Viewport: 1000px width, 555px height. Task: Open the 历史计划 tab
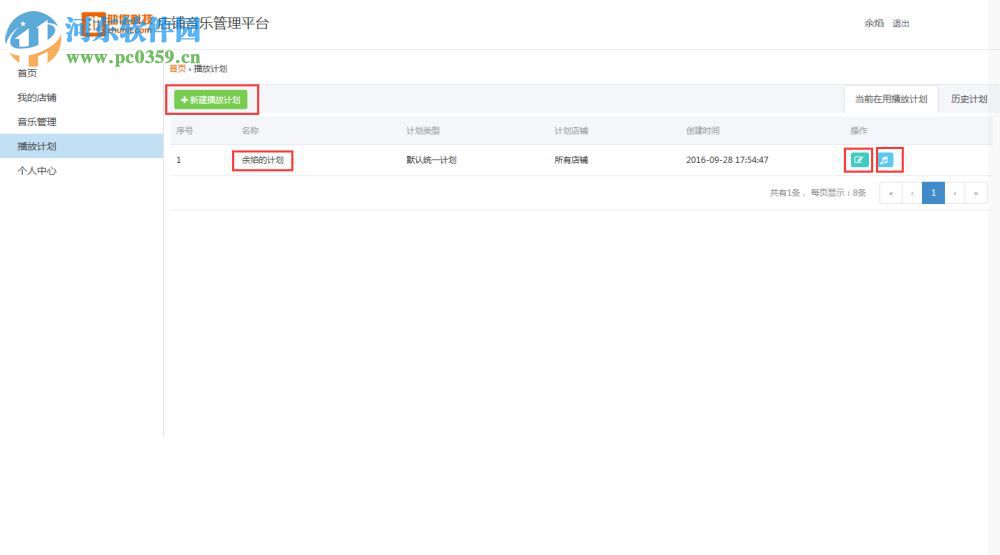tap(968, 99)
